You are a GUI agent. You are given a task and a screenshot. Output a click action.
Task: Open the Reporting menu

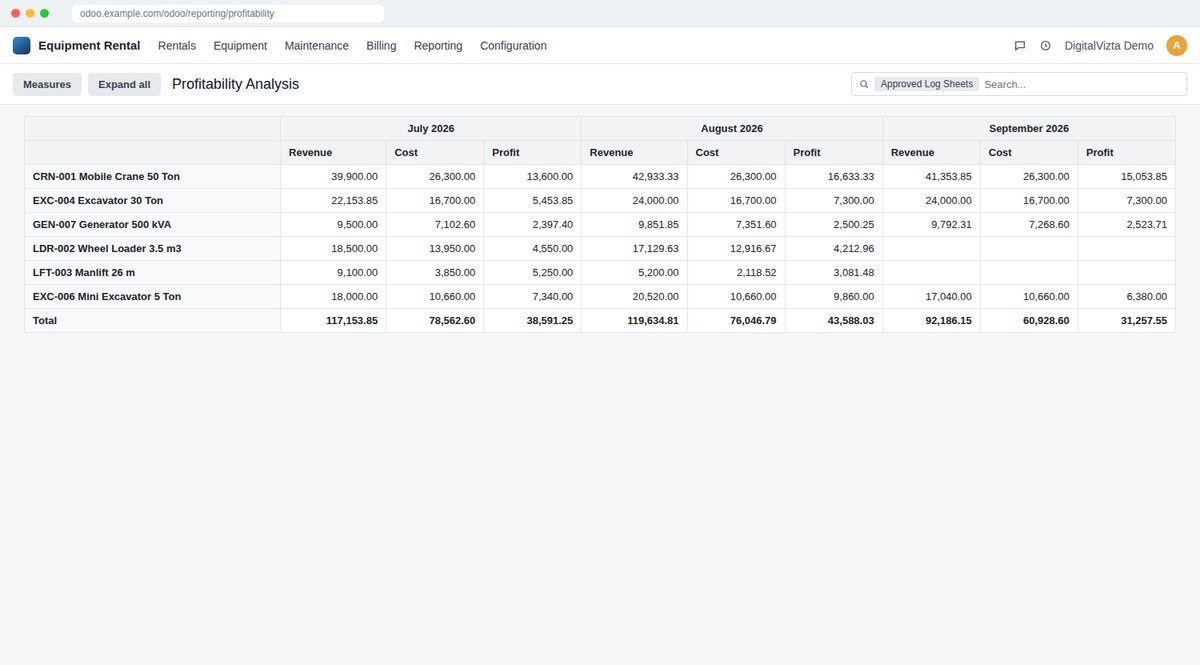click(438, 45)
